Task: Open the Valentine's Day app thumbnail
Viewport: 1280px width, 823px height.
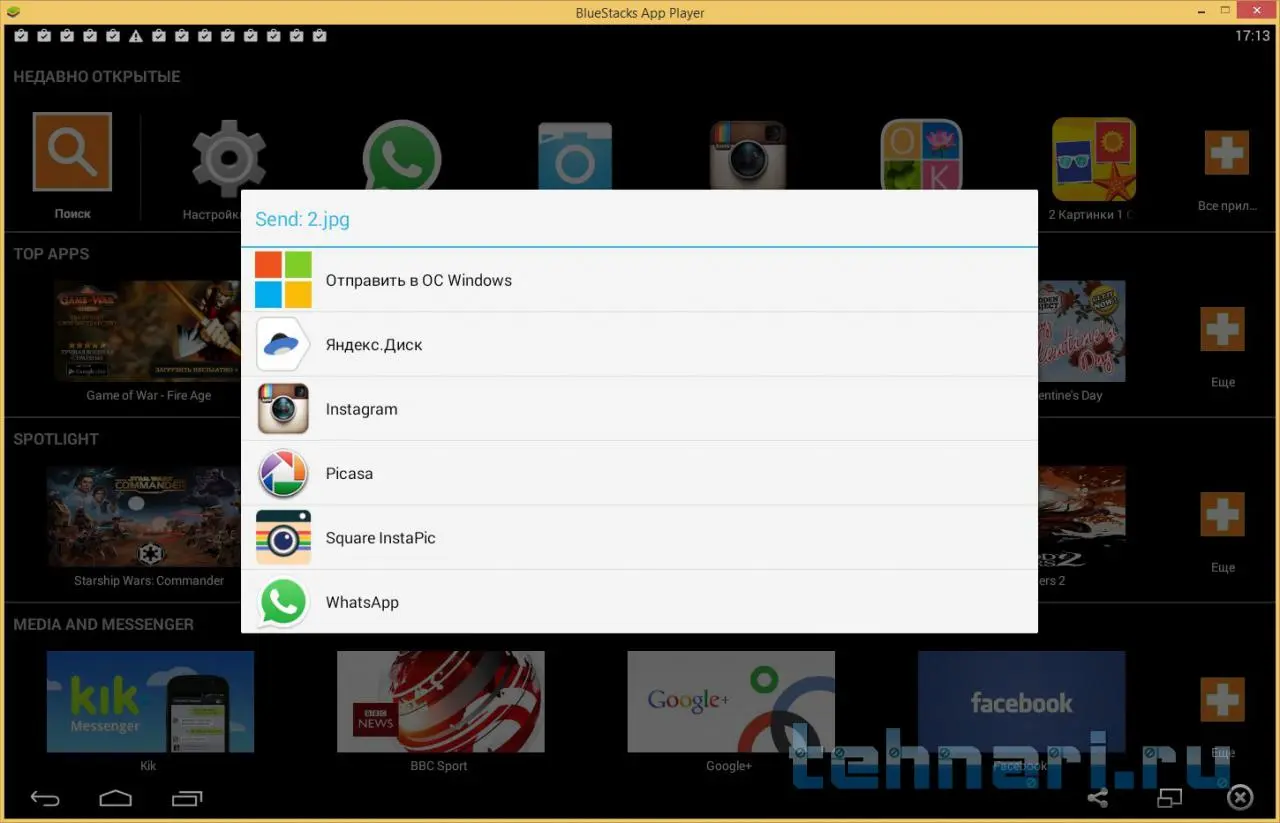Action: coord(1081,331)
